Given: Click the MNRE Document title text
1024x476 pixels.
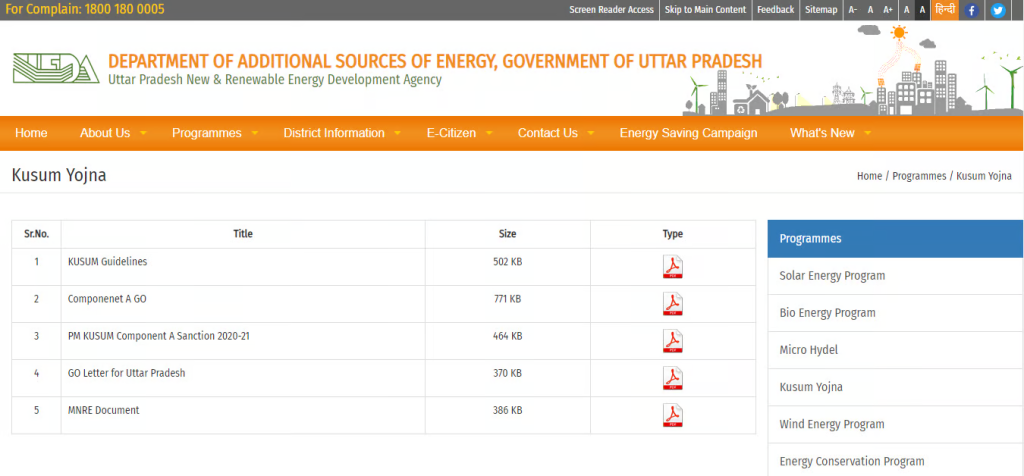Looking at the screenshot, I should point(104,411).
